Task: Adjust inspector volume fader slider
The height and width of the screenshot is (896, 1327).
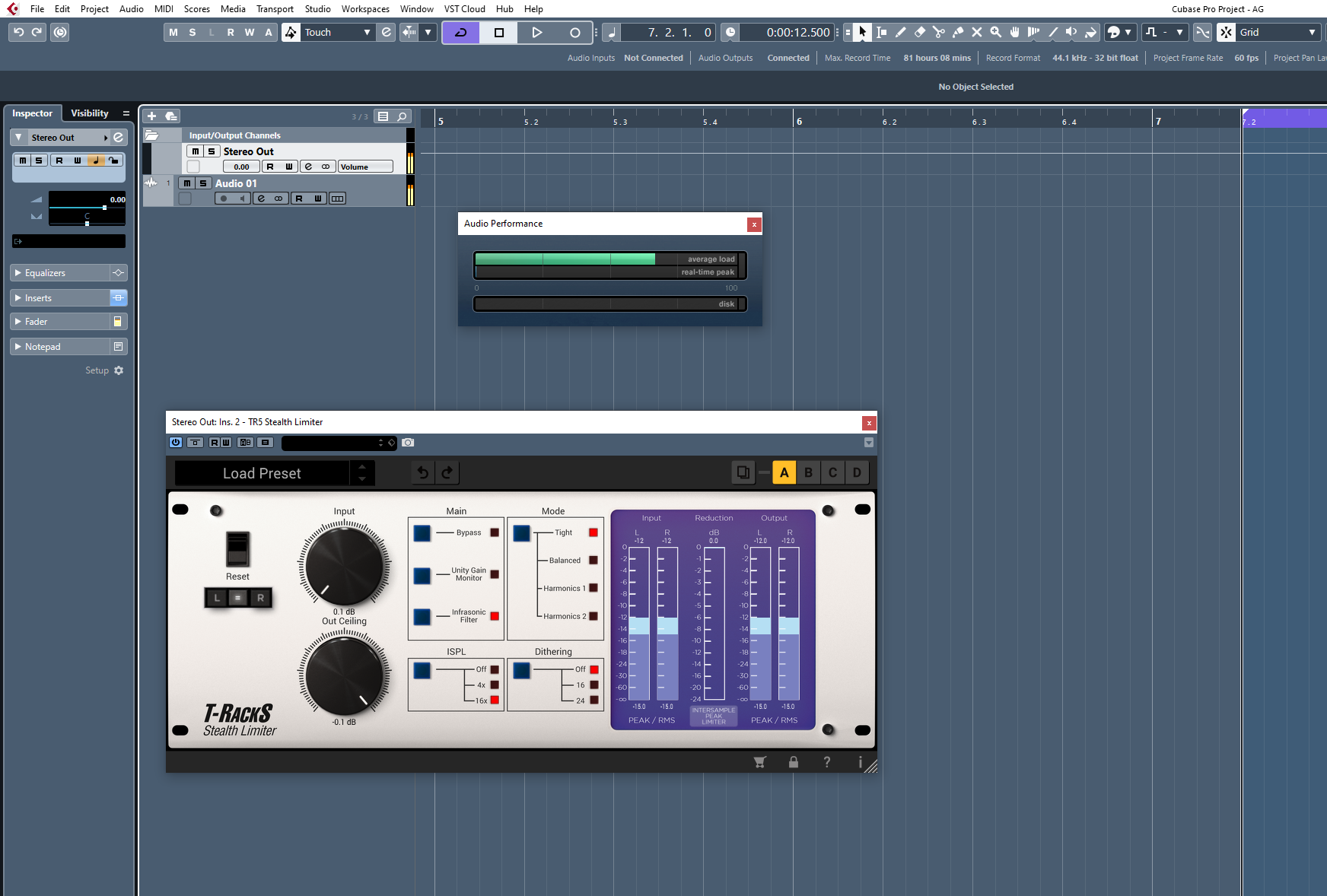Action: tap(88, 207)
